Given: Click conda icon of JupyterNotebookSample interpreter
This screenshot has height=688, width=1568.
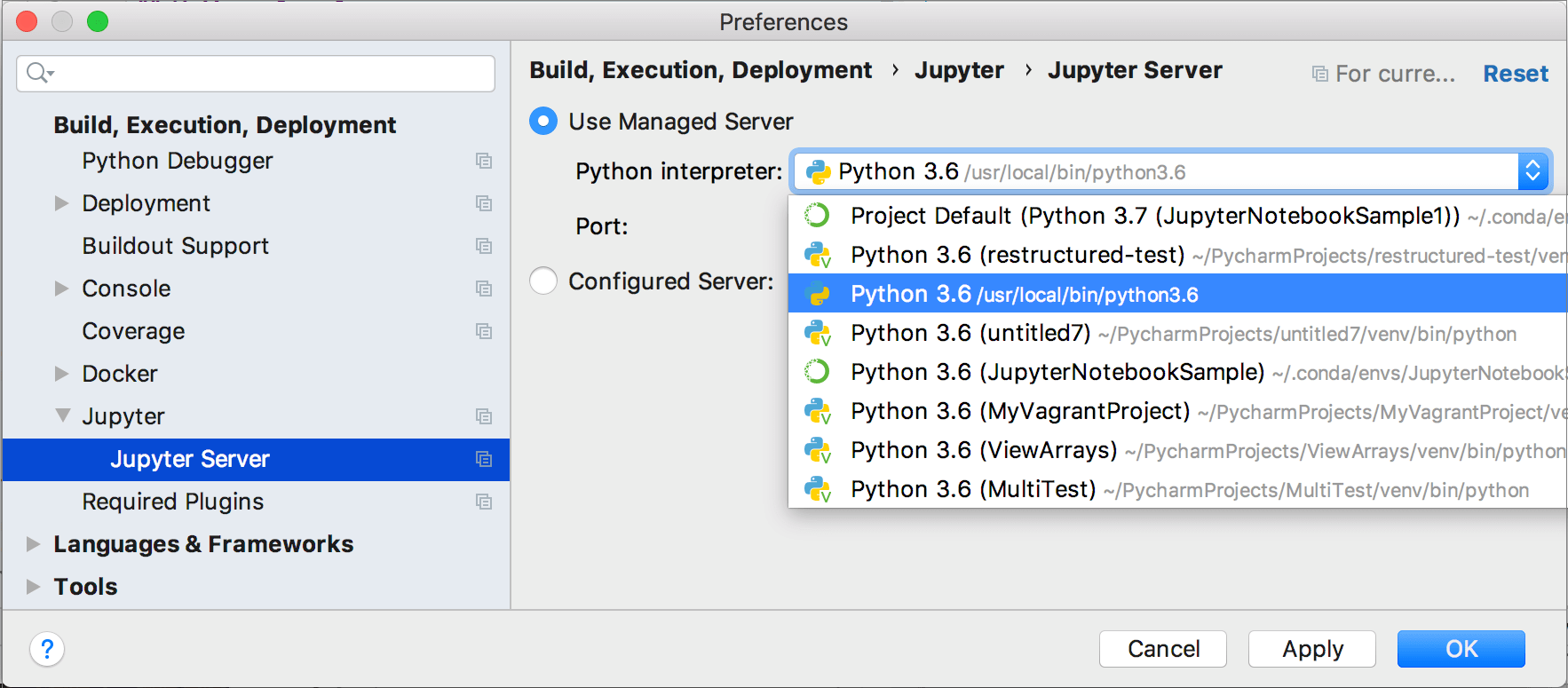Looking at the screenshot, I should coord(817,372).
